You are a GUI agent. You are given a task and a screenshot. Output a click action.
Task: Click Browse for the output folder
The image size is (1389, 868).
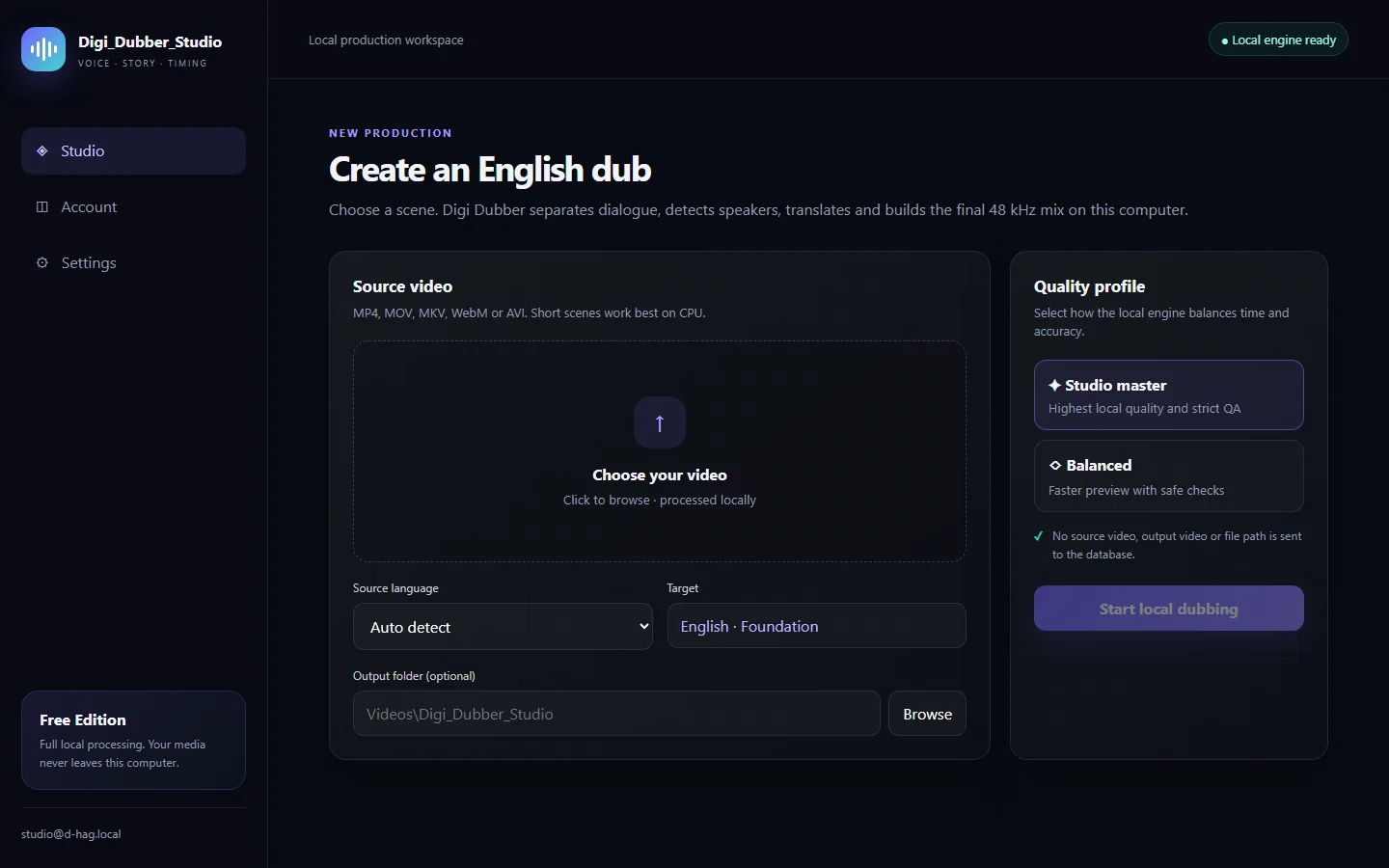click(x=927, y=714)
